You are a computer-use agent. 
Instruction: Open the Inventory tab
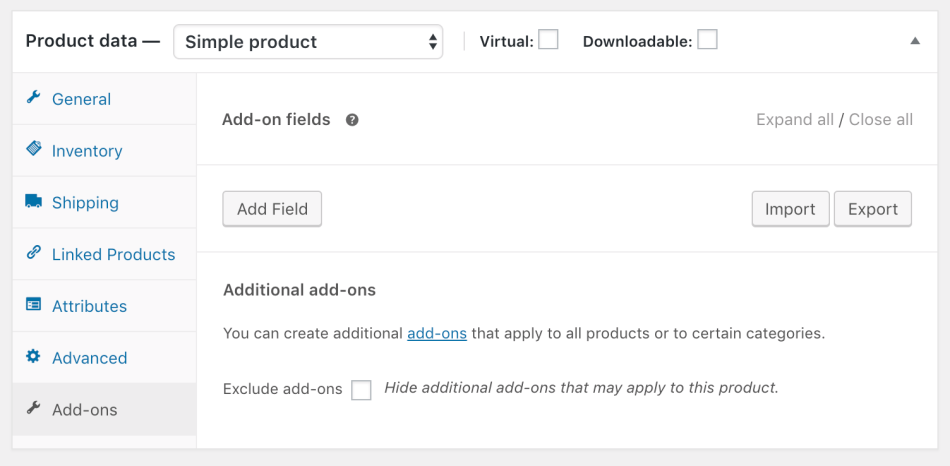87,151
